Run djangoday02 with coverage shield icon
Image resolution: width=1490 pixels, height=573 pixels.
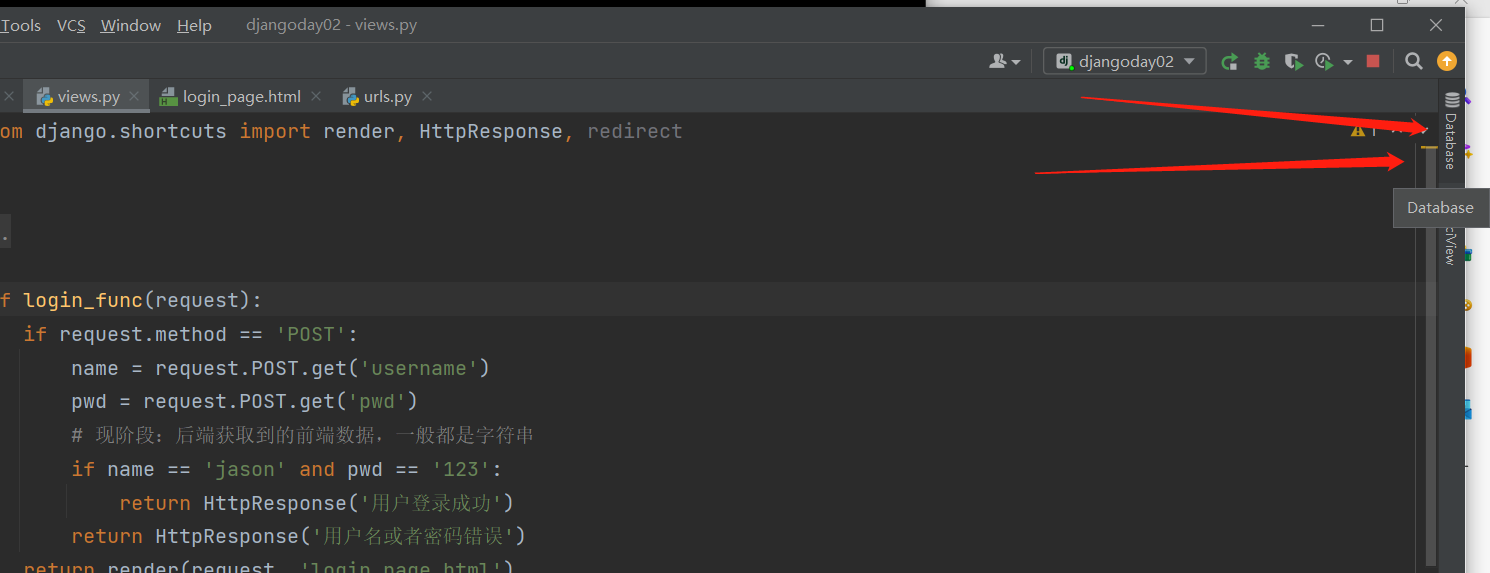click(1294, 62)
